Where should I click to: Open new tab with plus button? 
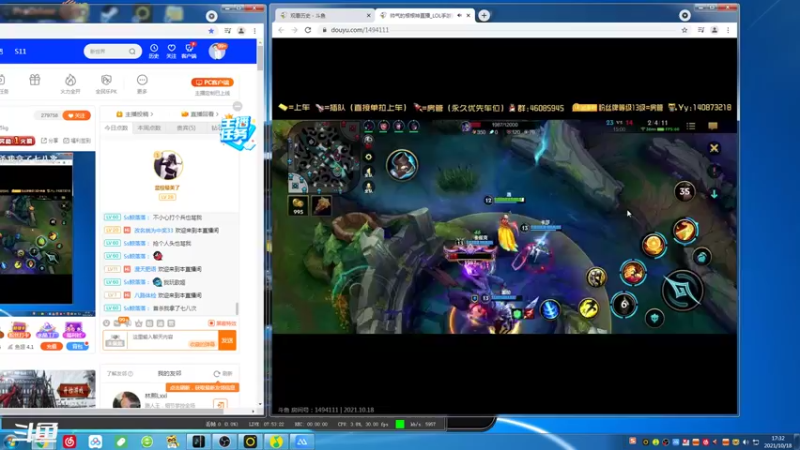click(x=484, y=16)
